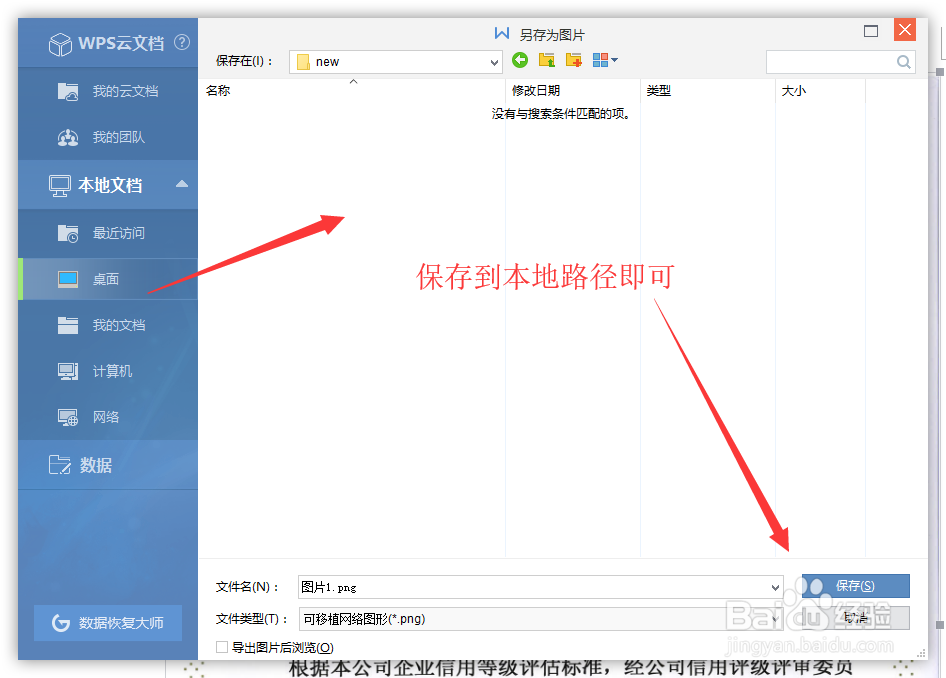Go up one folder level icon
This screenshot has width=946, height=678.
[547, 60]
